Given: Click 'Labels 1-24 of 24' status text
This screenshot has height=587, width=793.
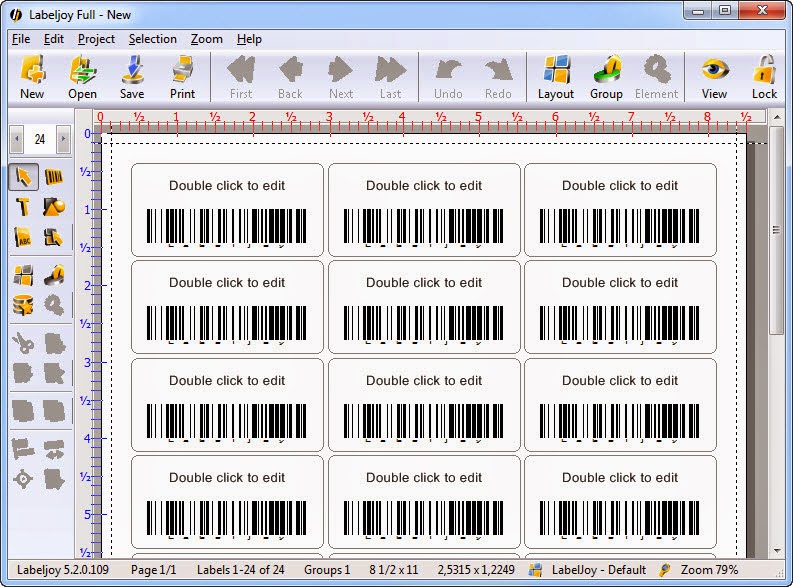Looking at the screenshot, I should coord(241,570).
